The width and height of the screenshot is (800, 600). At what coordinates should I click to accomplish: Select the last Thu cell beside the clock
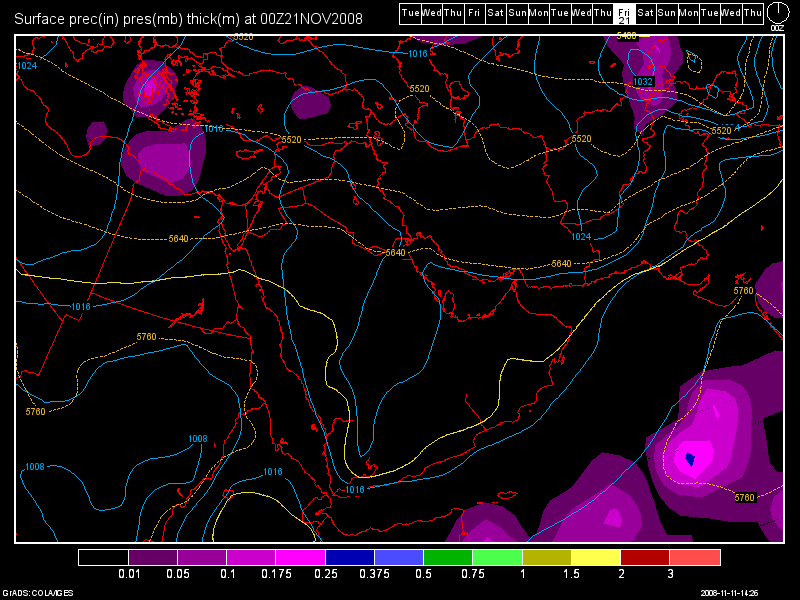[753, 12]
